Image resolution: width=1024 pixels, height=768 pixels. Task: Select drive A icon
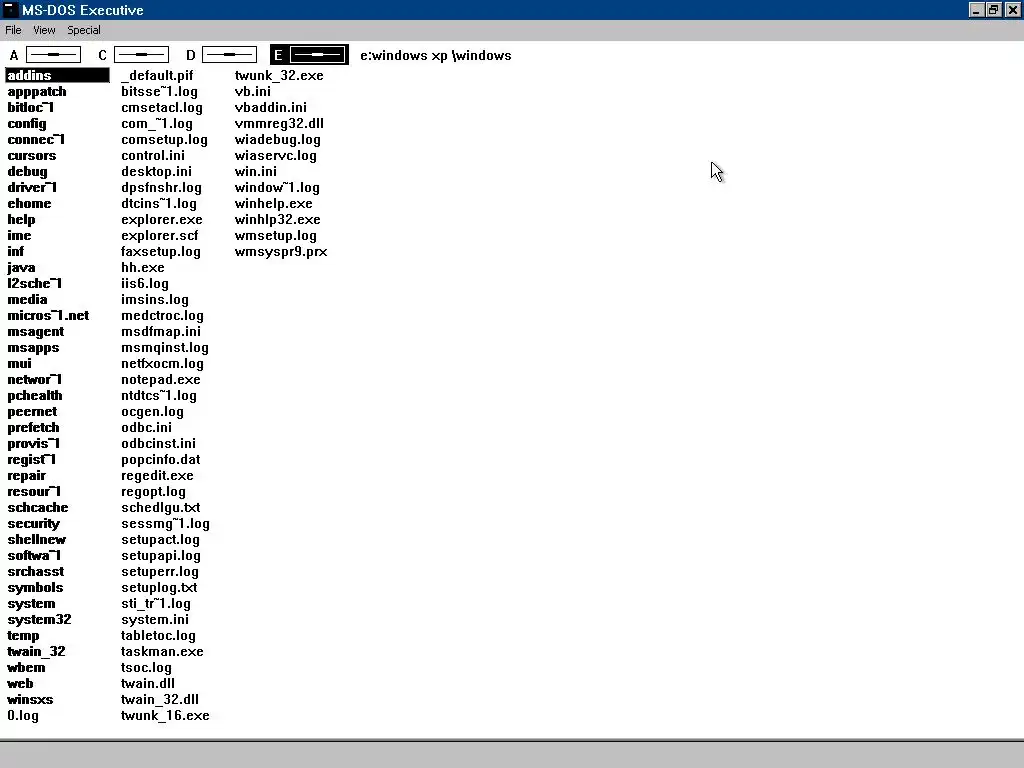coord(53,55)
